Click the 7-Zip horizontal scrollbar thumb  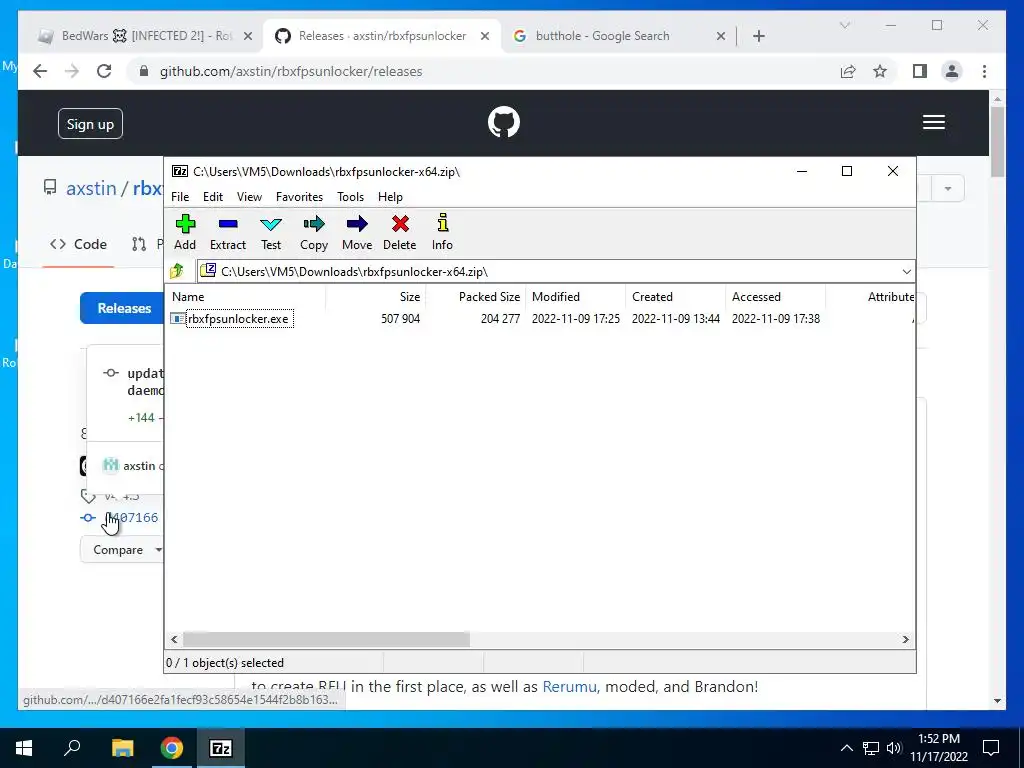[x=326, y=639]
